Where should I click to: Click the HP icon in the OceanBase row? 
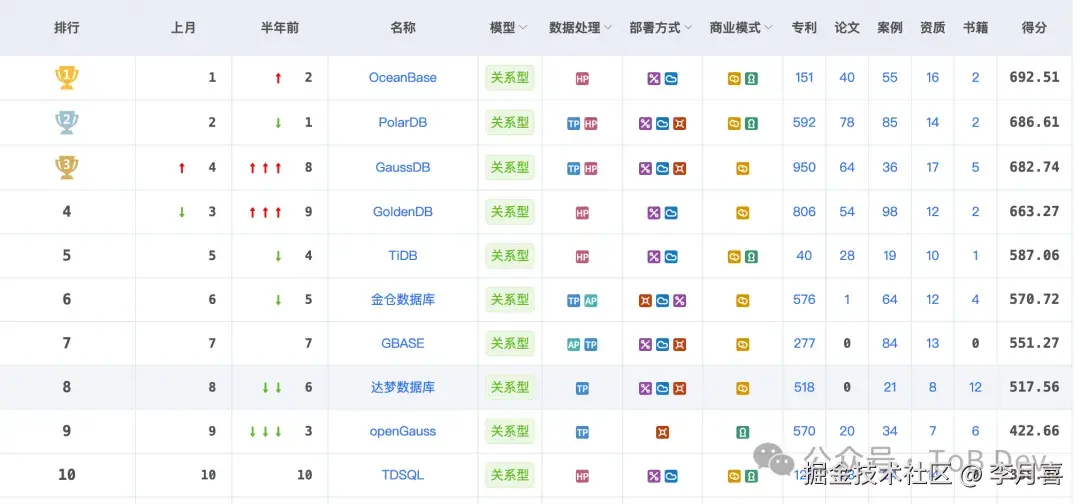click(x=582, y=79)
